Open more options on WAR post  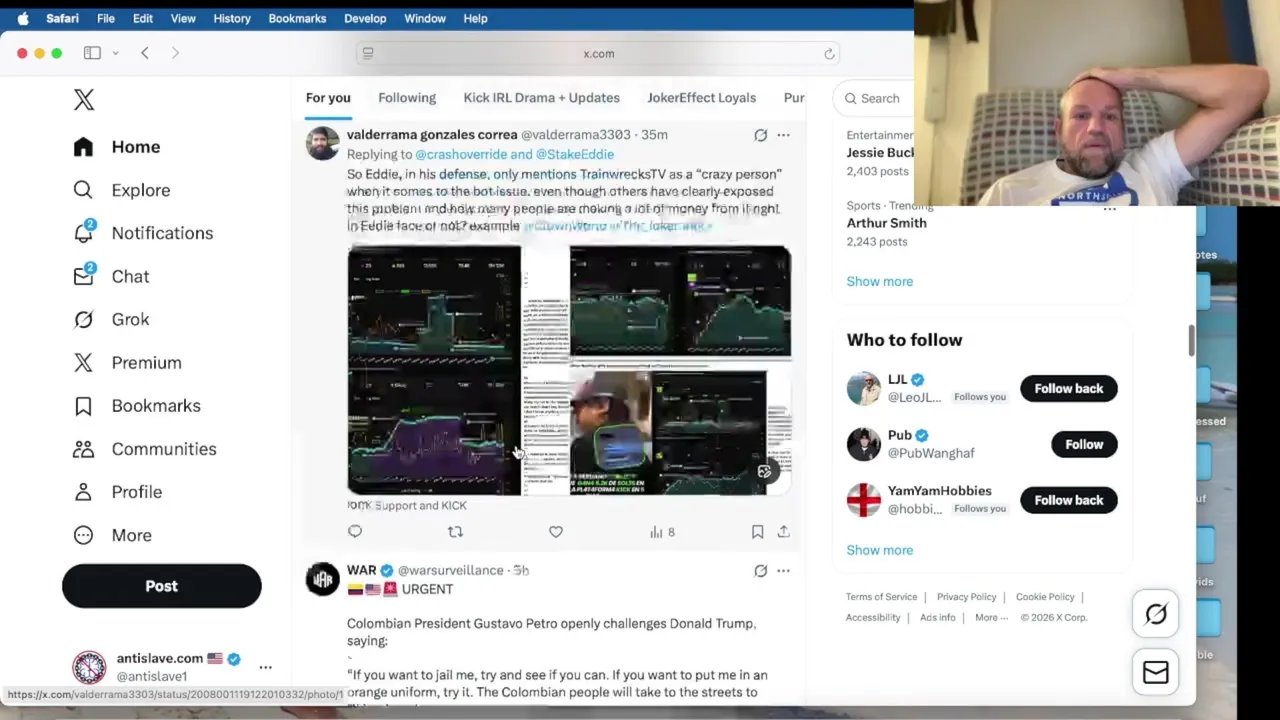pyautogui.click(x=783, y=571)
